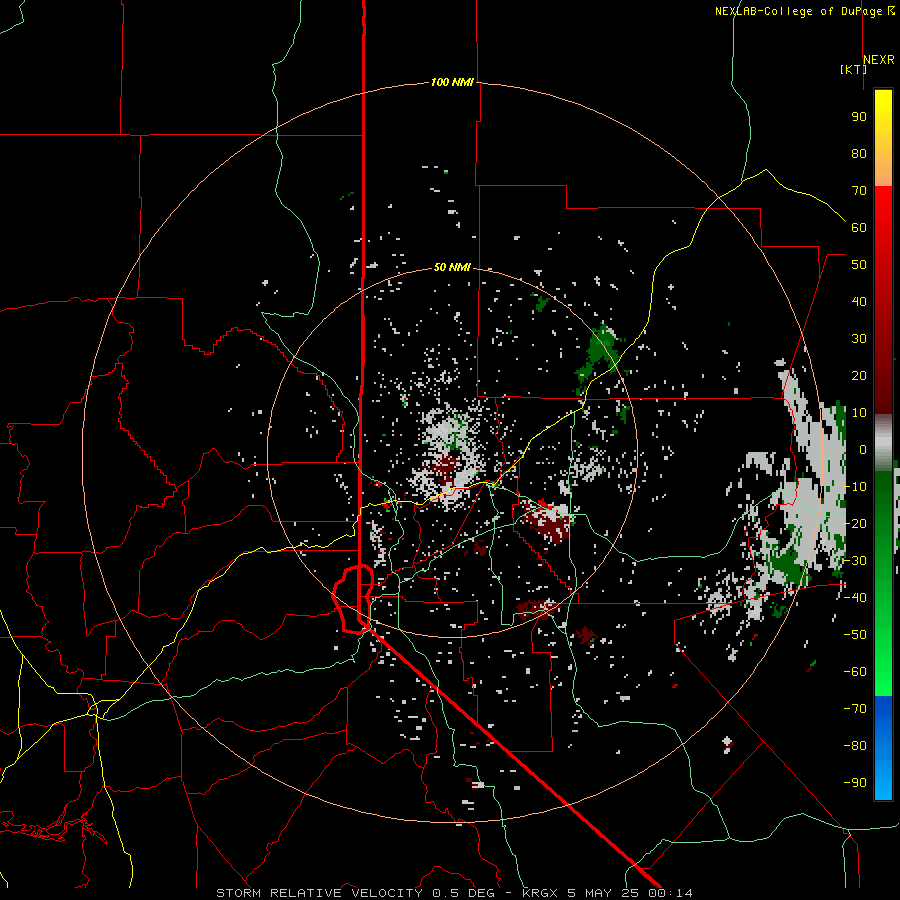Click the "5 MAY 25 00:14" timestamp
This screenshot has width=900, height=900.
click(630, 893)
